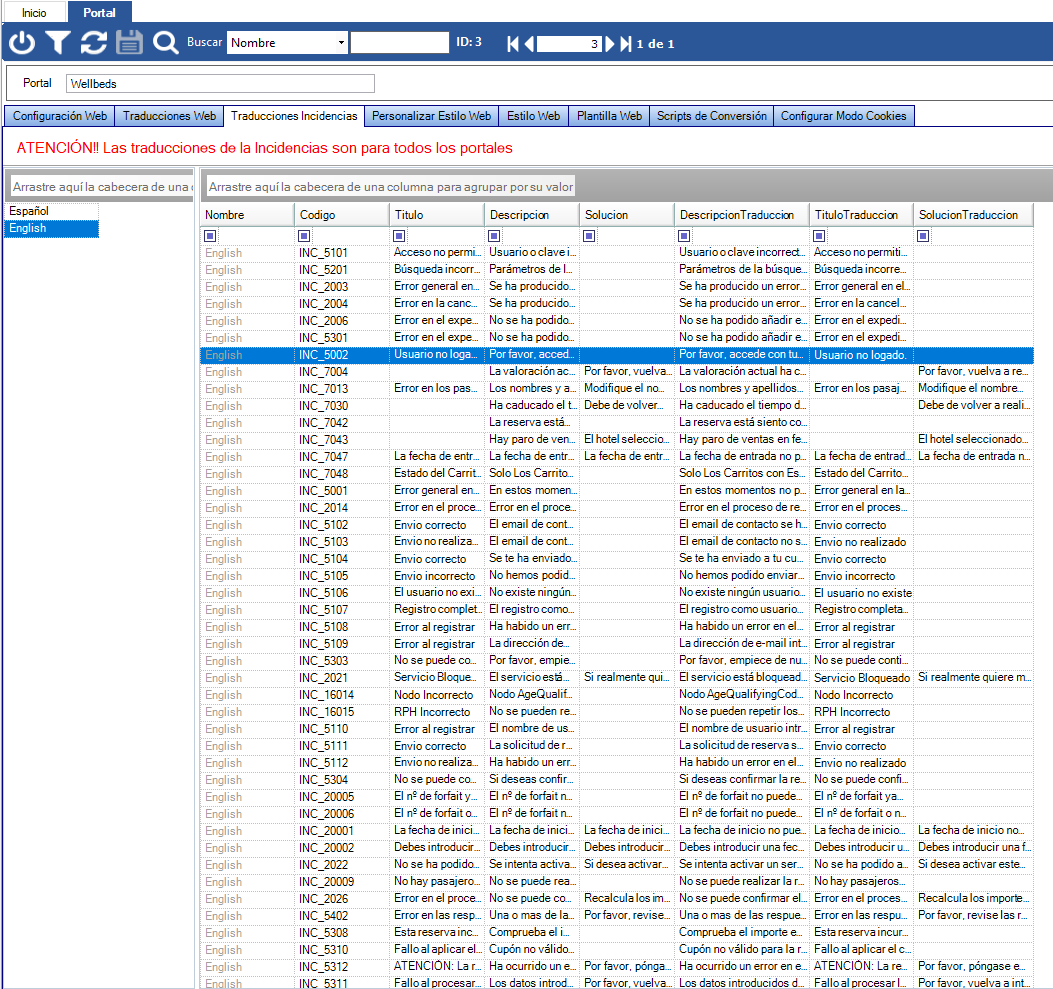
Task: Select Español in the language list
Action: [52, 211]
